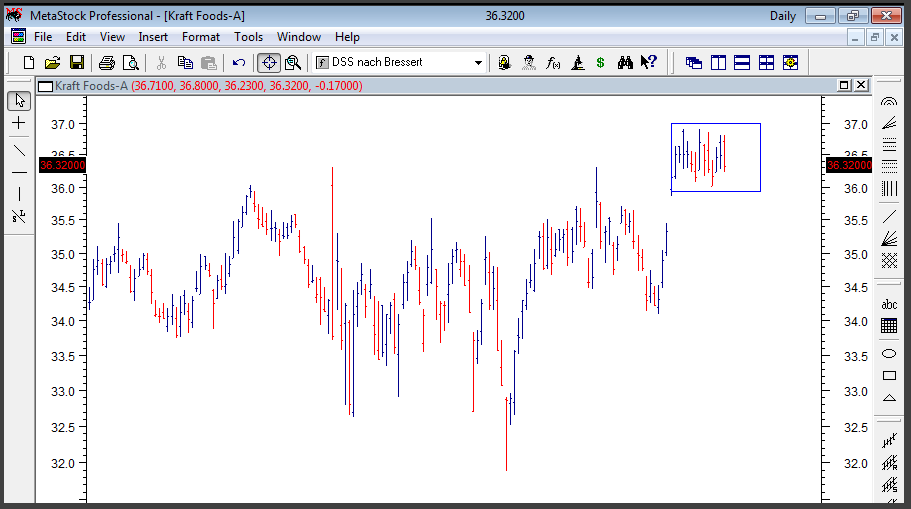
Task: Select the Gann grid tool
Action: pyautogui.click(x=889, y=260)
